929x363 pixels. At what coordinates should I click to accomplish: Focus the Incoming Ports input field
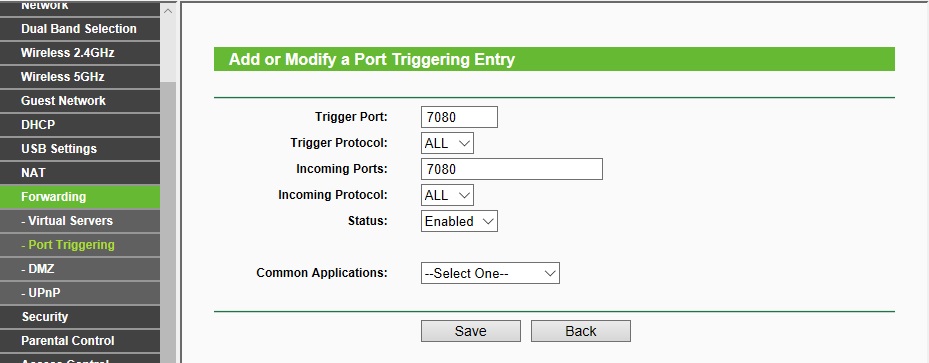coord(512,169)
